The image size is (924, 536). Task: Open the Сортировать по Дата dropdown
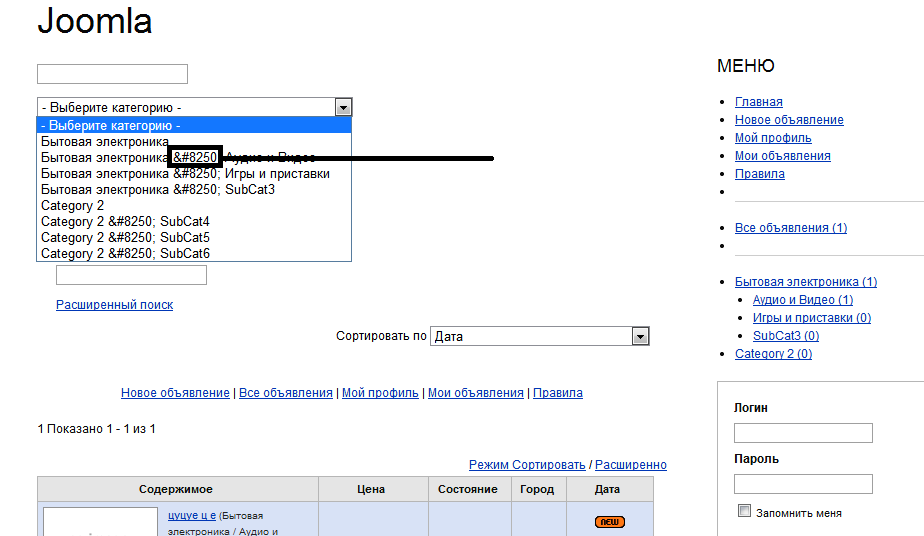coord(539,336)
